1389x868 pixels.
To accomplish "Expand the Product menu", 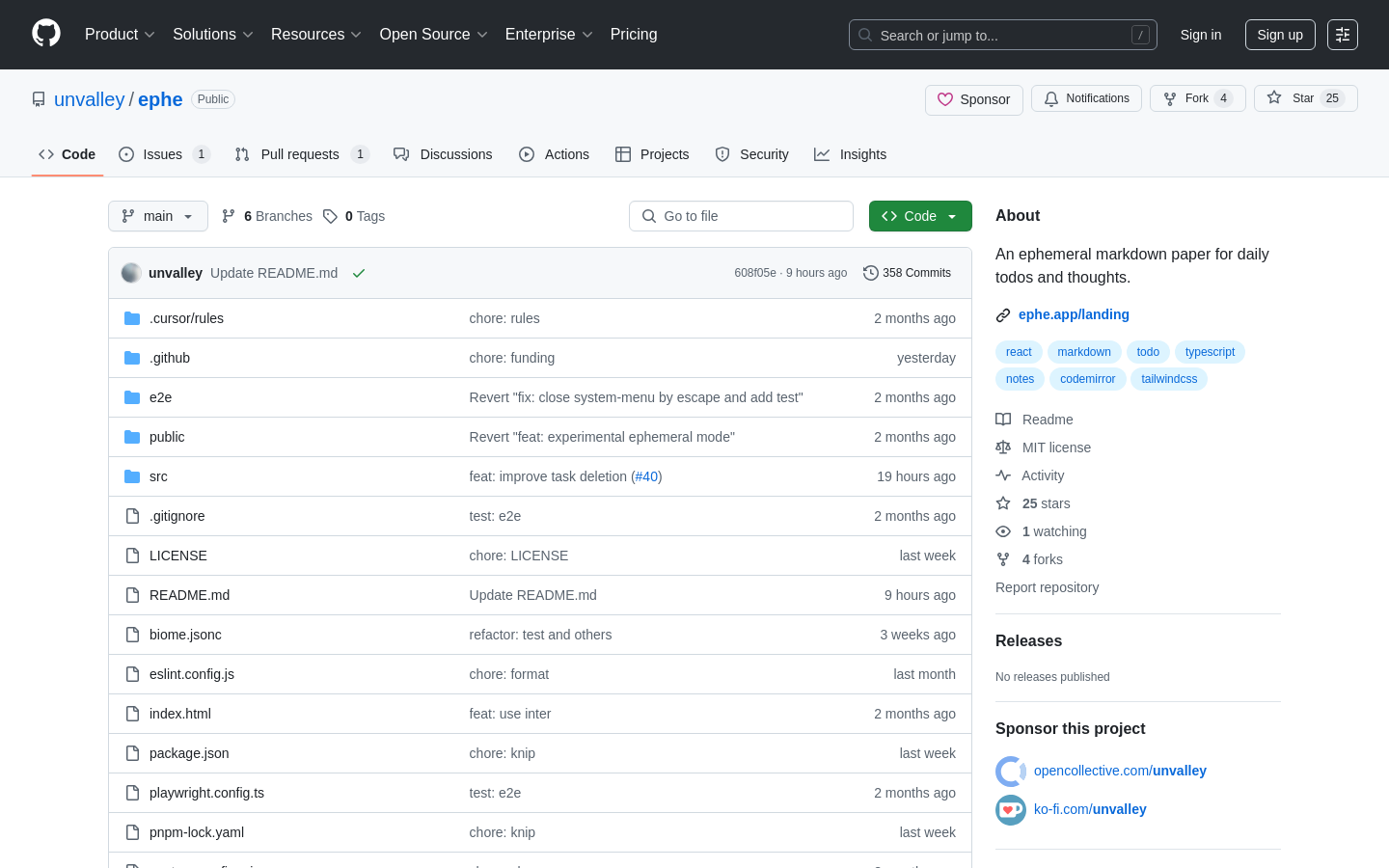I will coord(120,35).
